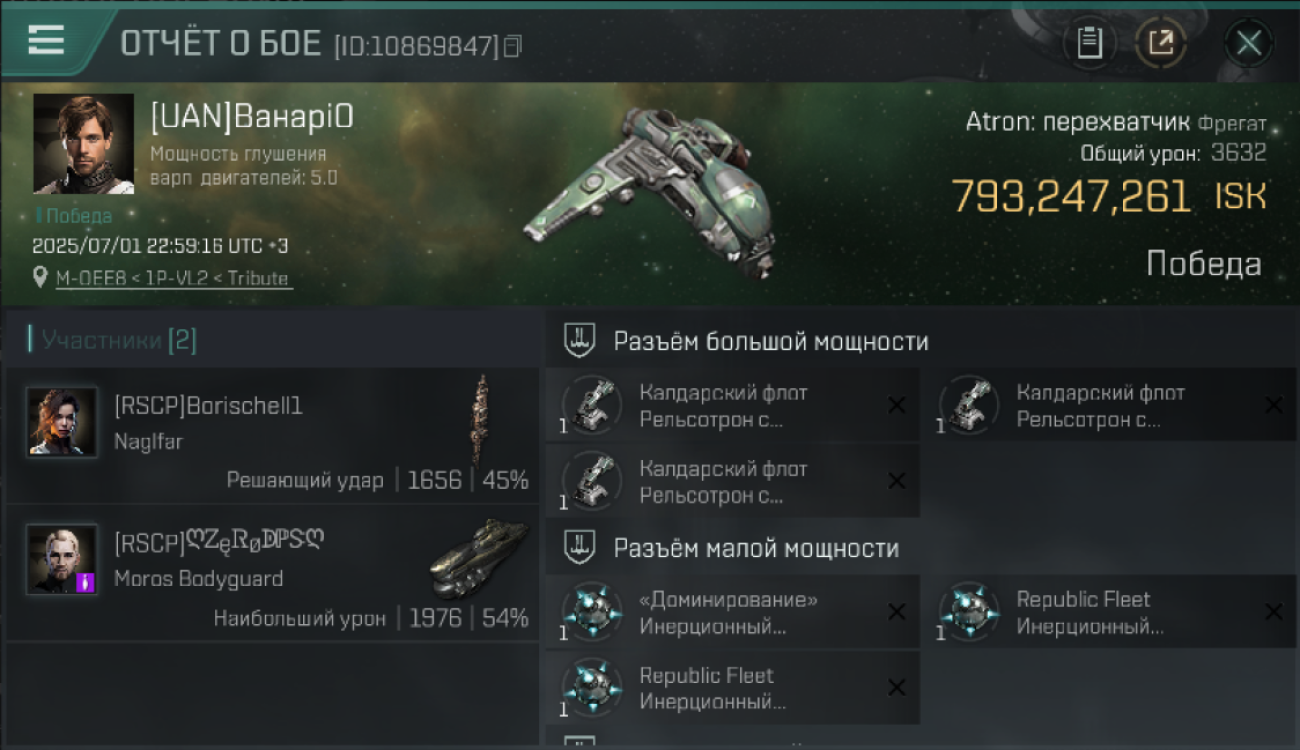1300x750 pixels.
Task: Open the ВанарiО pilot portrait
Action: click(x=83, y=144)
